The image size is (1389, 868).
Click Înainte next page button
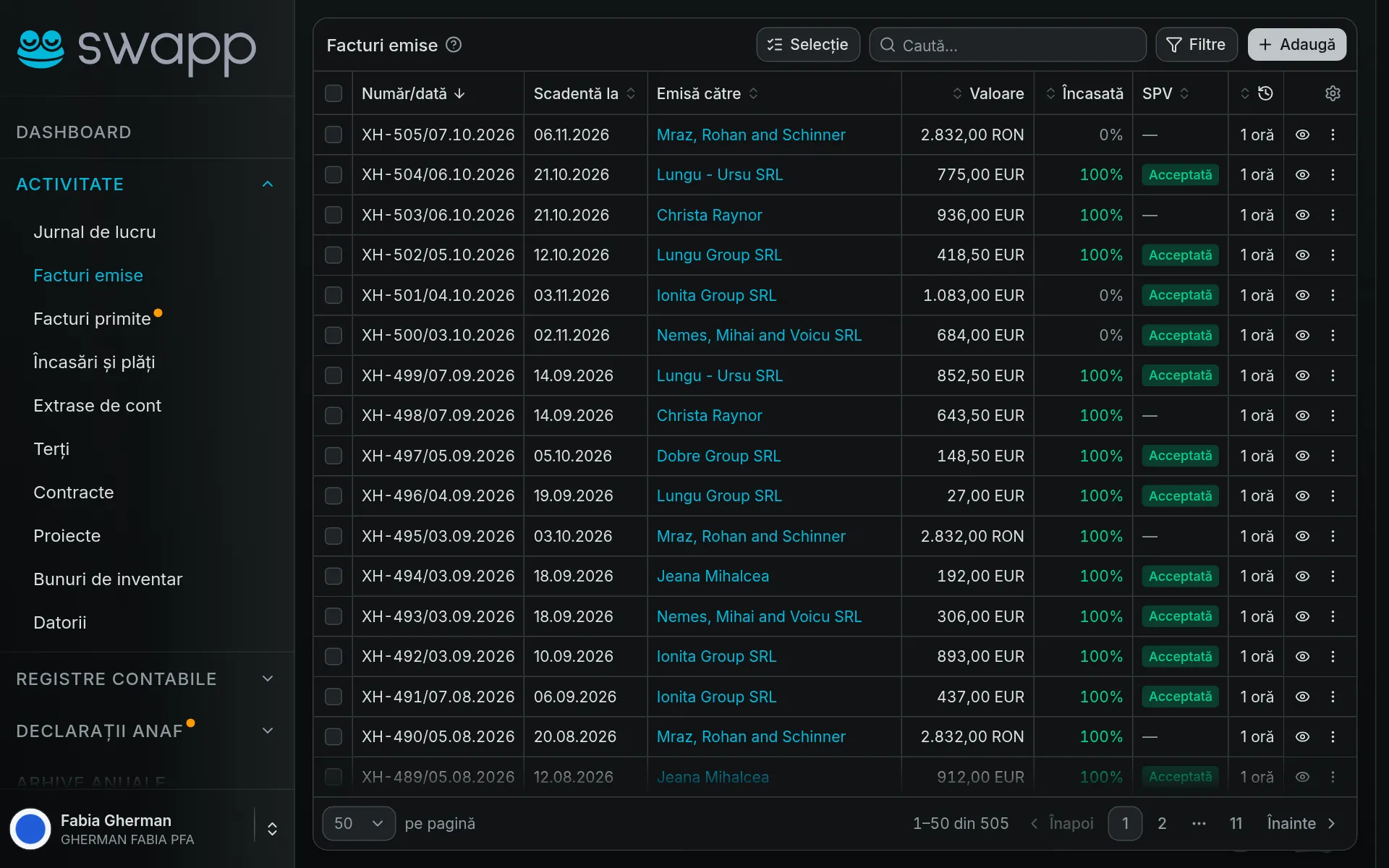click(1301, 823)
